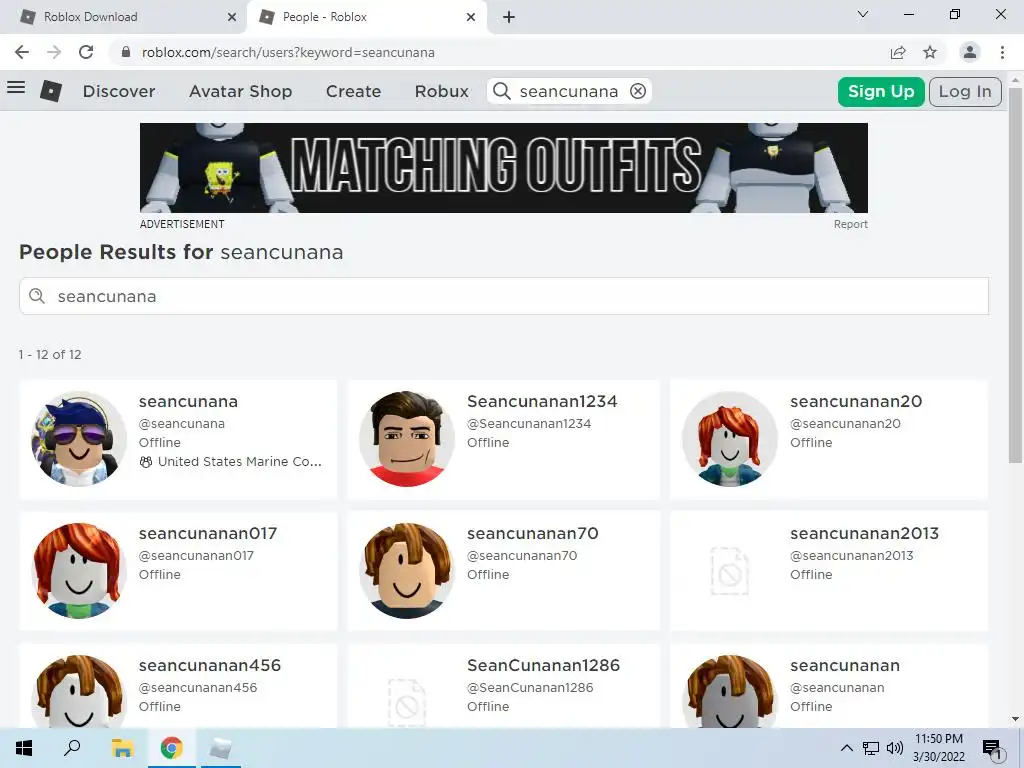Open the Matching Outfits ad banner
Screen dimensions: 1024x768
point(504,168)
